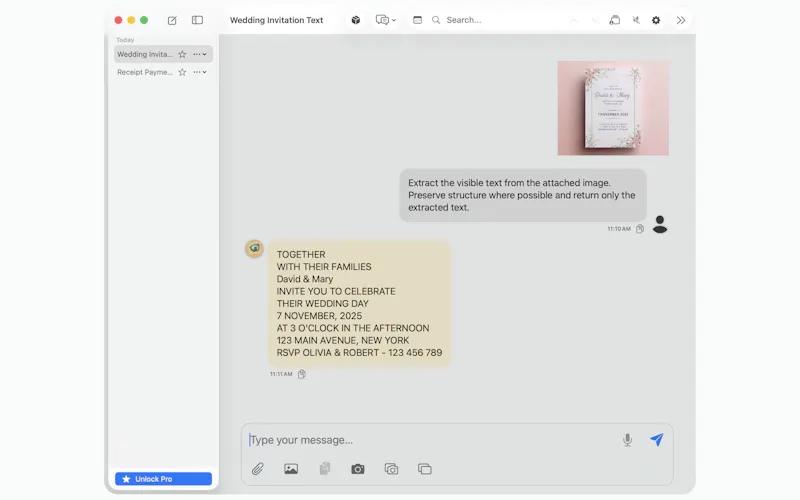The image size is (800, 500).
Task: Start voice input with microphone icon
Action: tap(628, 440)
